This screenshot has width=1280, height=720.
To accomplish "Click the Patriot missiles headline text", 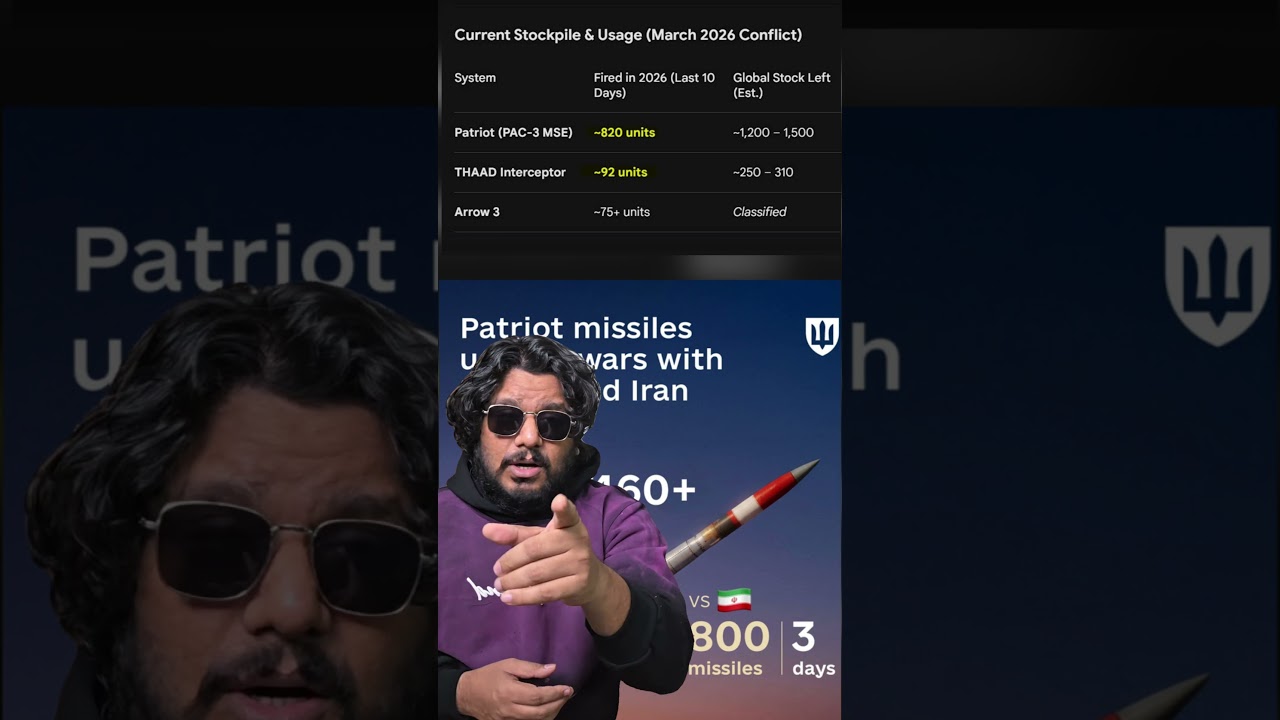I will tap(576, 328).
